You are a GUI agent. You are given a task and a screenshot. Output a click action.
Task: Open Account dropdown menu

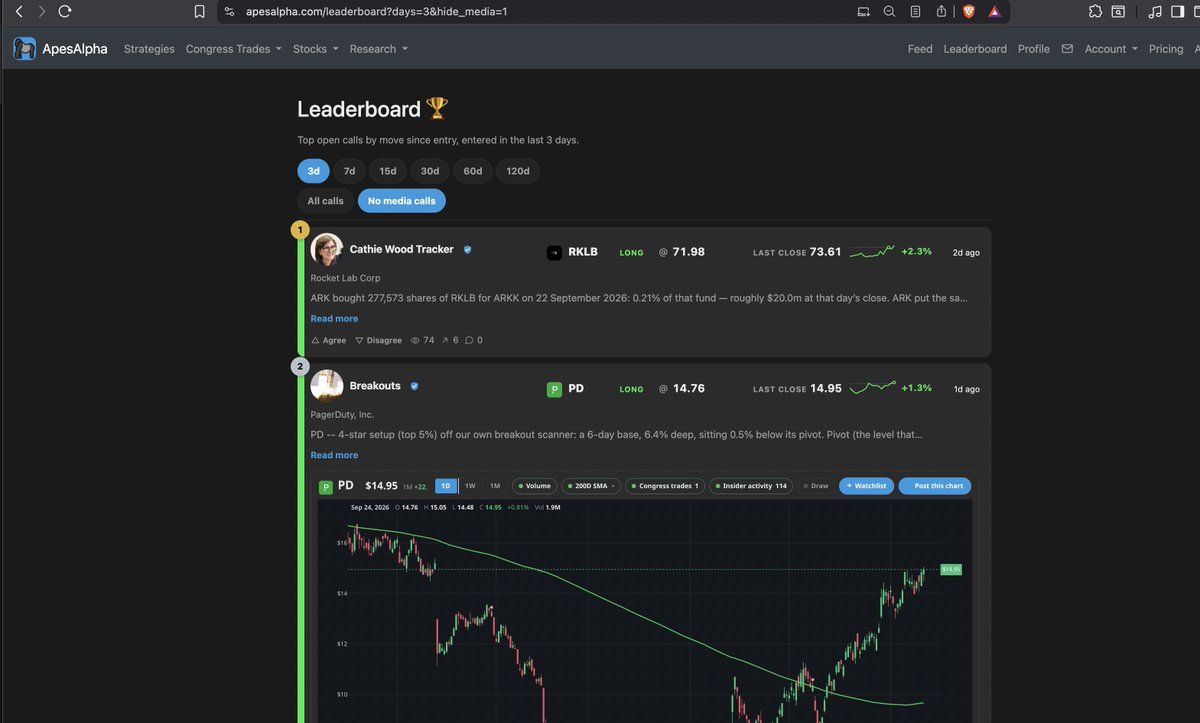(x=1111, y=48)
